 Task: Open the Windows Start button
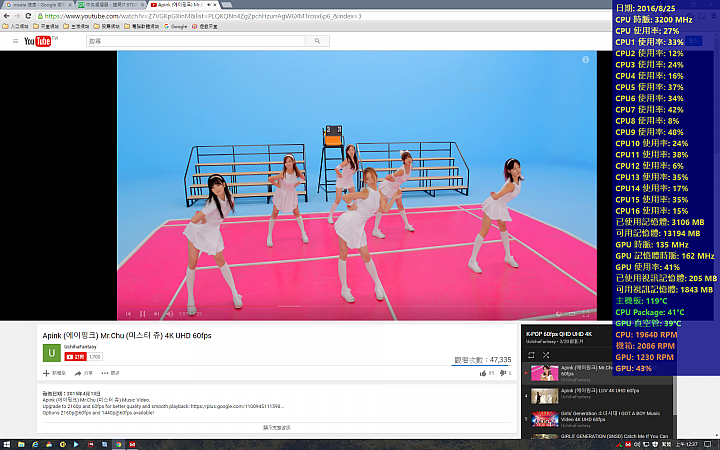click(x=7, y=444)
